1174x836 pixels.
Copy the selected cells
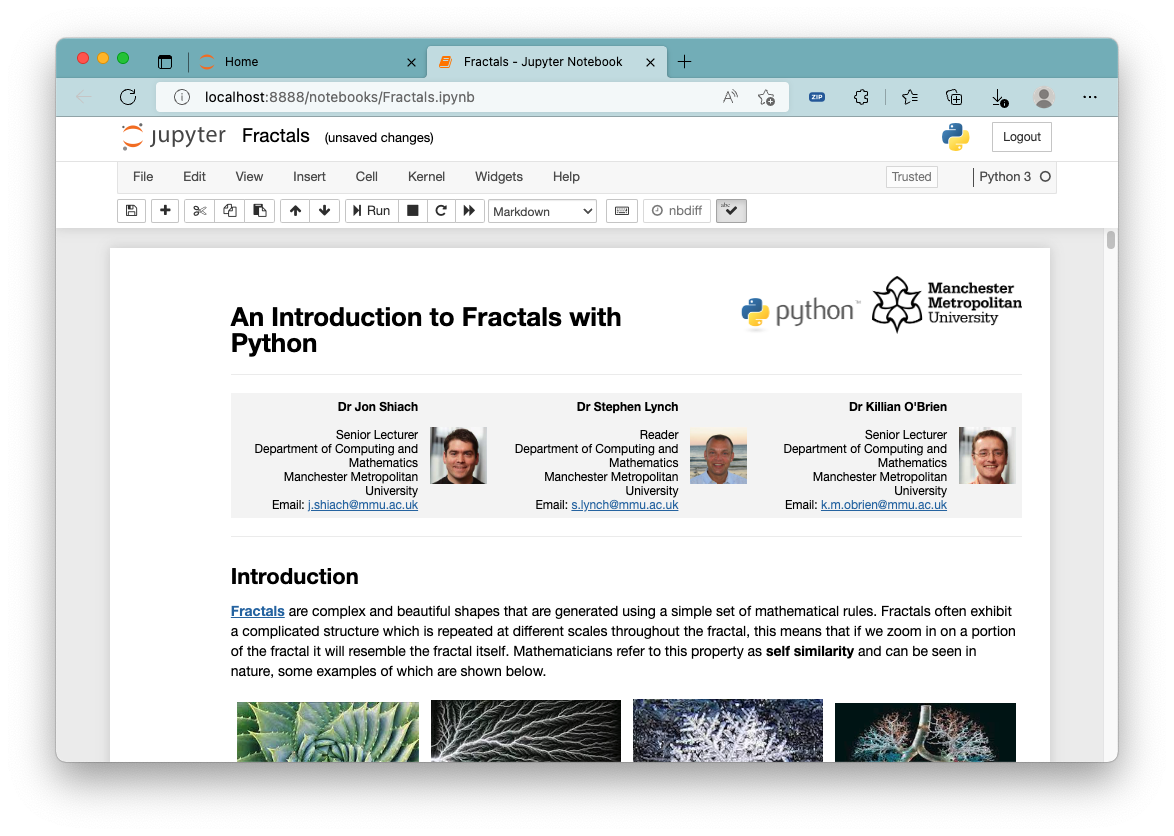coord(229,211)
